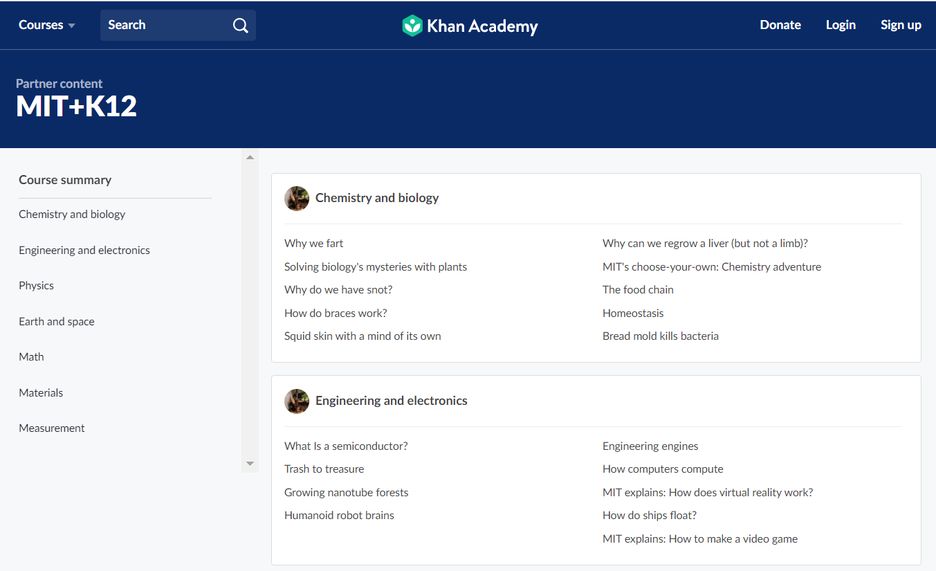
Task: Click the sidebar scroll up arrow
Action: 250,158
